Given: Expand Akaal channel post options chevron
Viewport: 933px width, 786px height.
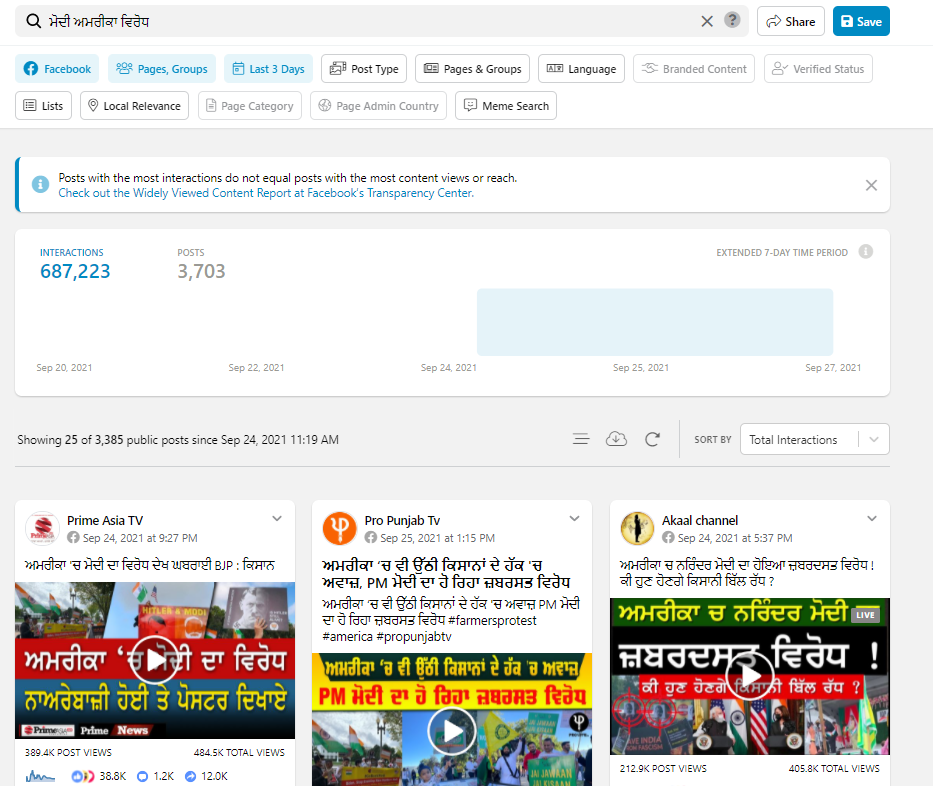Looking at the screenshot, I should pyautogui.click(x=872, y=519).
